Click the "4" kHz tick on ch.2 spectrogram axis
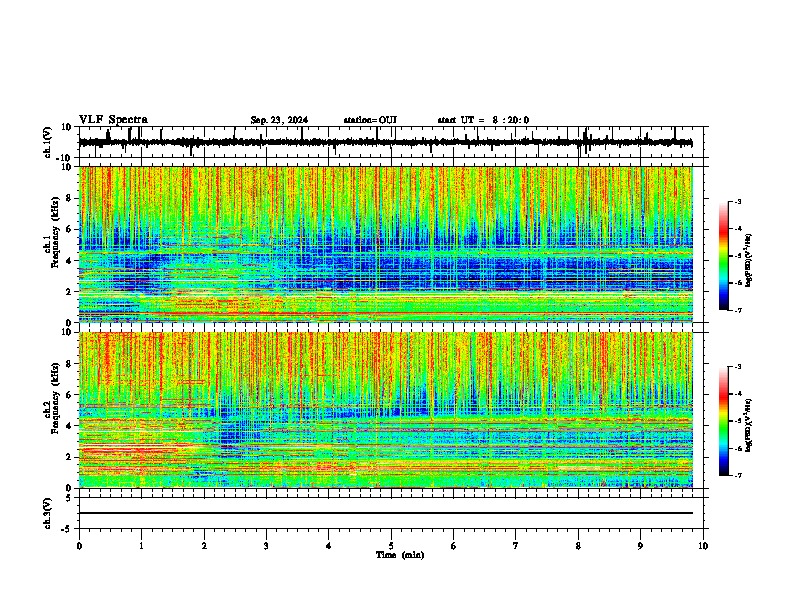792x612 pixels. [69, 426]
